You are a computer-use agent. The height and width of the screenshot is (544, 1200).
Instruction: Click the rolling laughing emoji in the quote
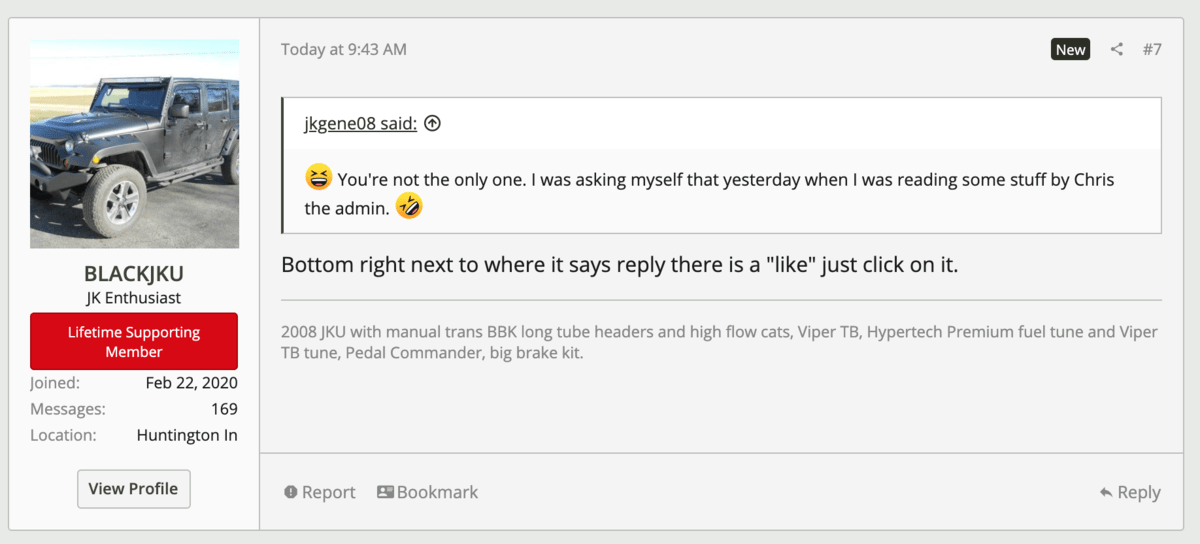pyautogui.click(x=409, y=207)
